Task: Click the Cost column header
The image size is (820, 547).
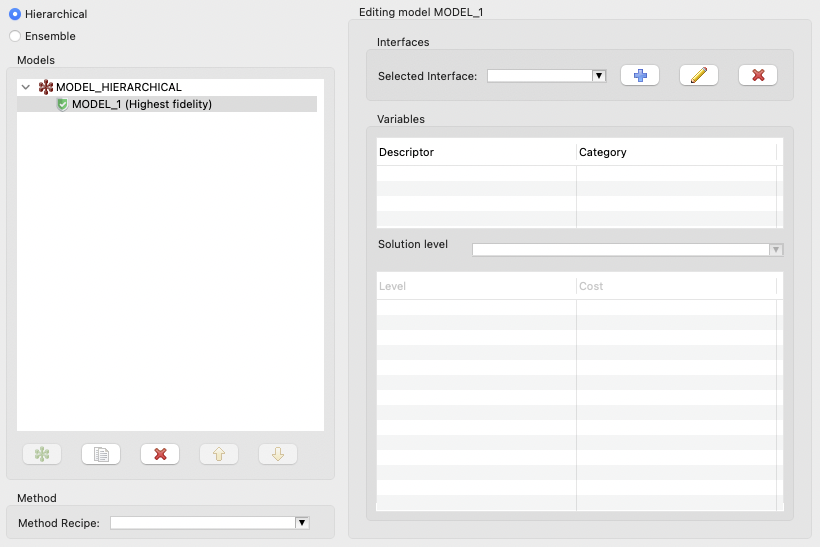Action: point(676,286)
